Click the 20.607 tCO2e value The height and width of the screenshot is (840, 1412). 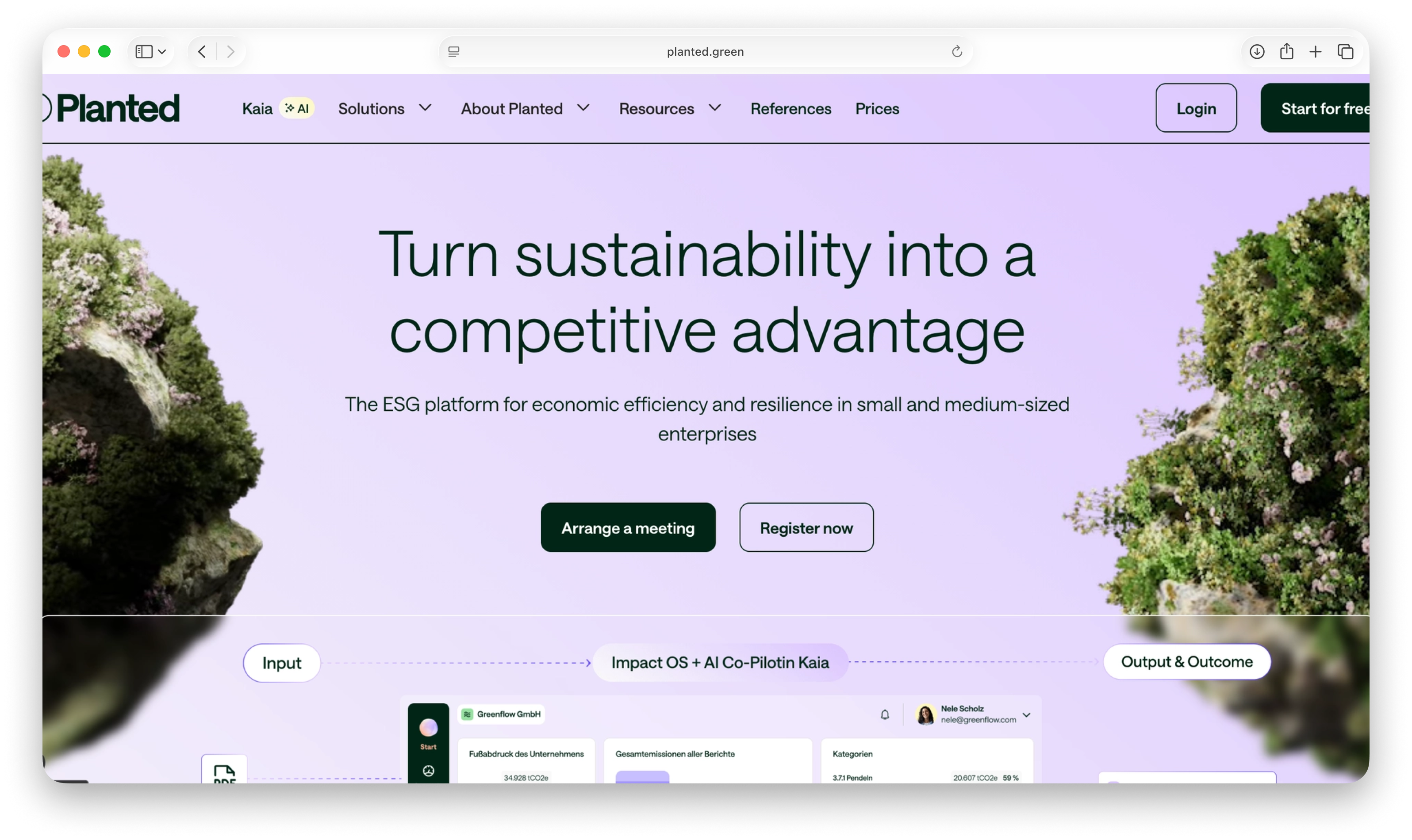click(975, 777)
